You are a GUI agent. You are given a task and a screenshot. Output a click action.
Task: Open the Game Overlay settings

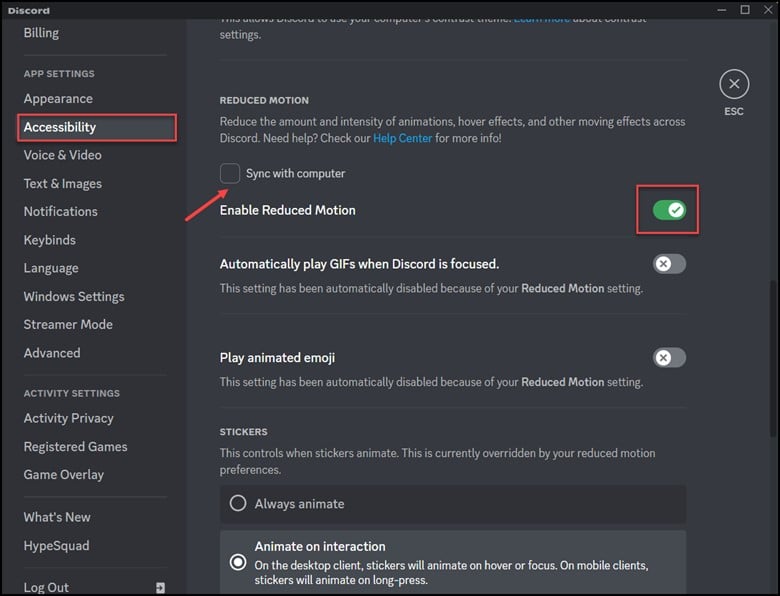tap(63, 475)
